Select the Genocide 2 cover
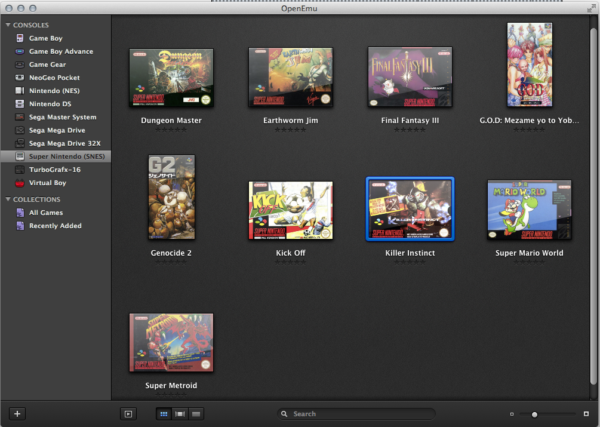Screen dimensions: 600x427 171,197
